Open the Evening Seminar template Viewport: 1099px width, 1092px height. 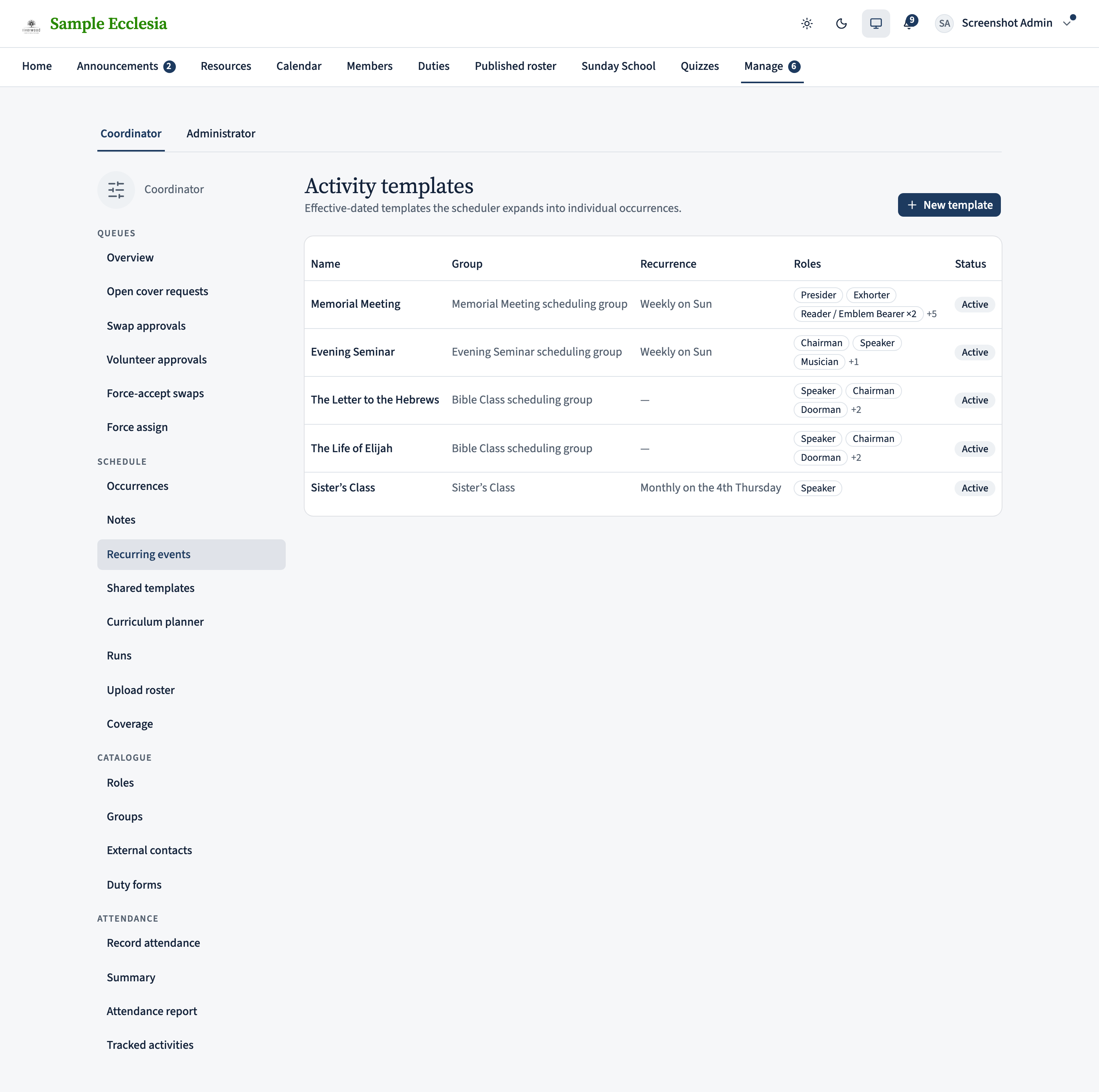pos(652,352)
